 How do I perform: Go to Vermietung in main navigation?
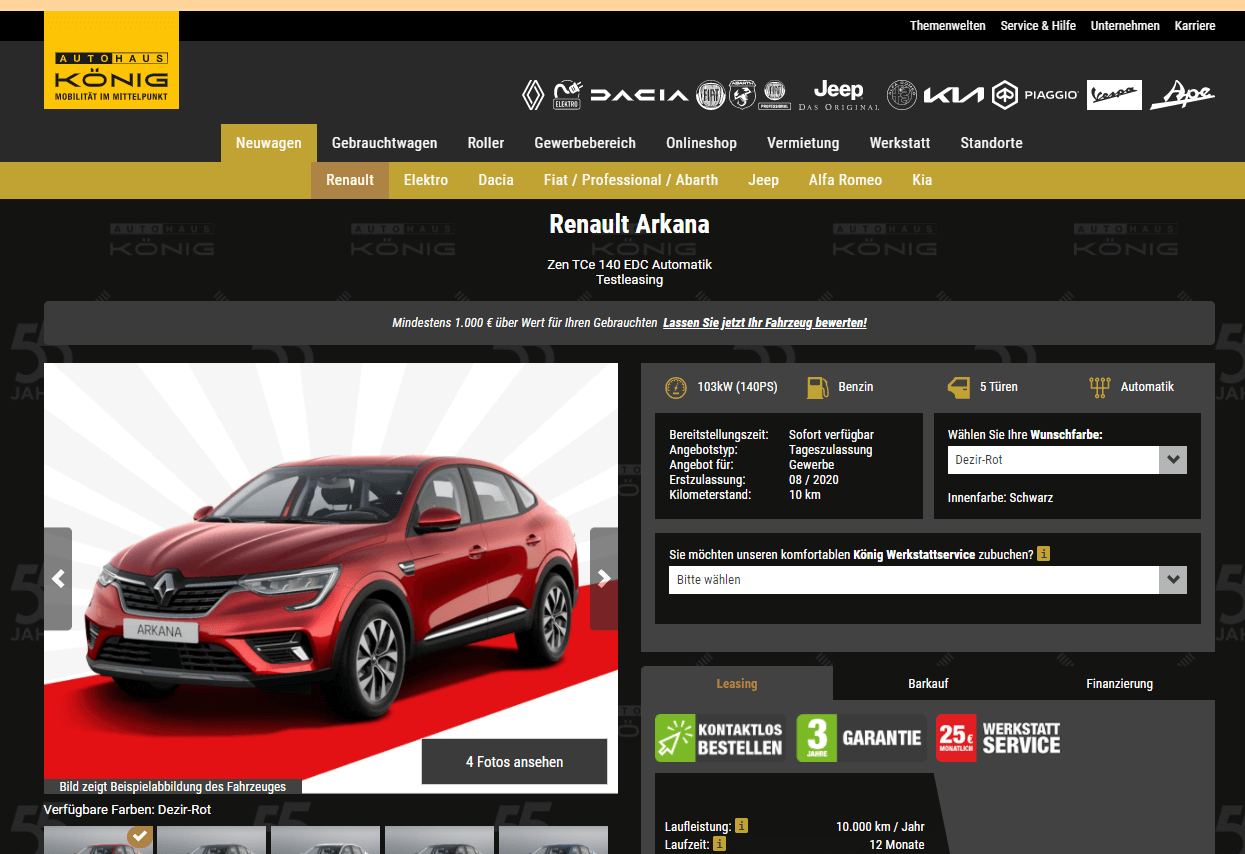[803, 143]
